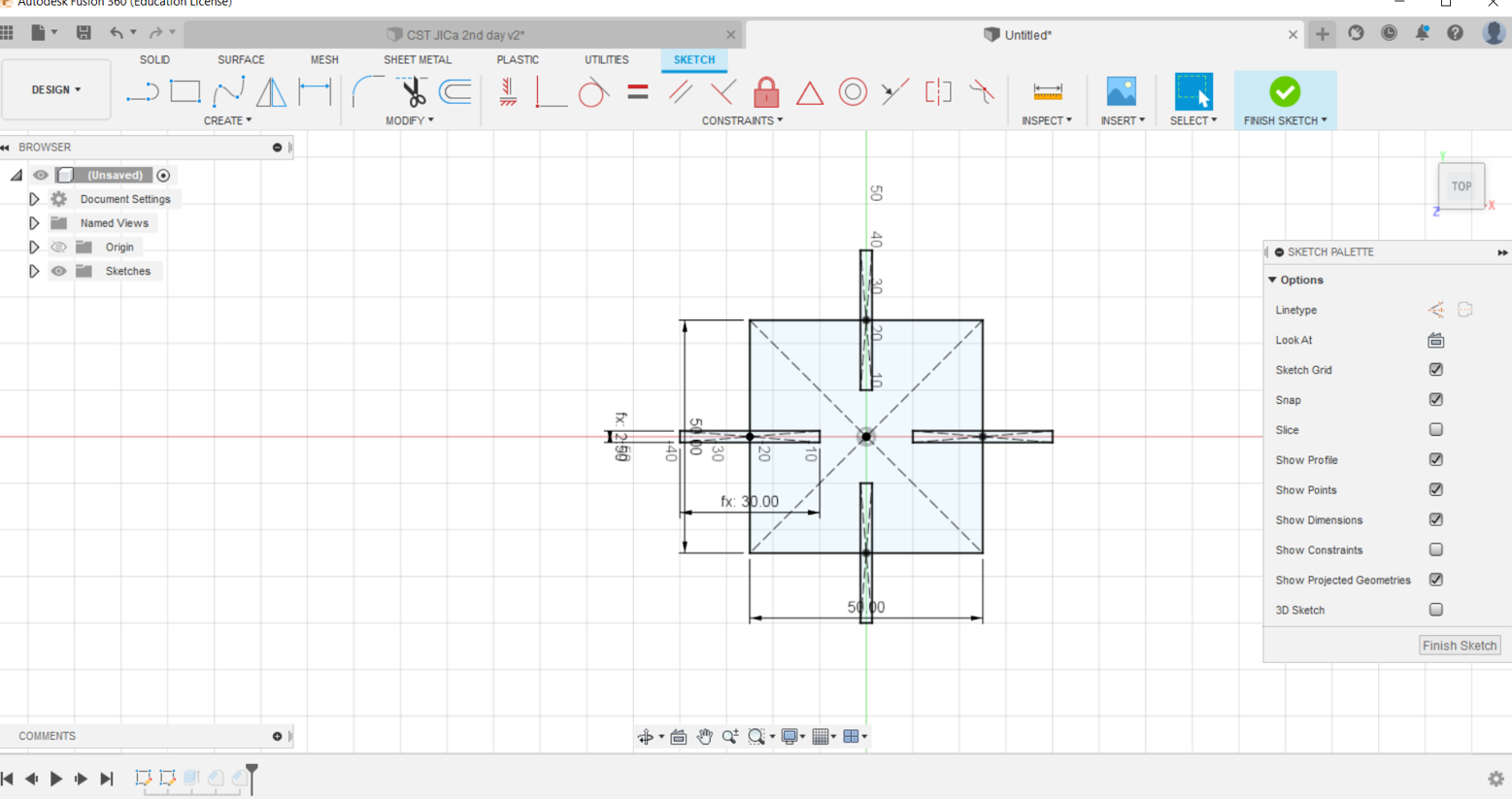The image size is (1512, 799).
Task: Open the CREATE dropdown menu
Action: pos(227,120)
